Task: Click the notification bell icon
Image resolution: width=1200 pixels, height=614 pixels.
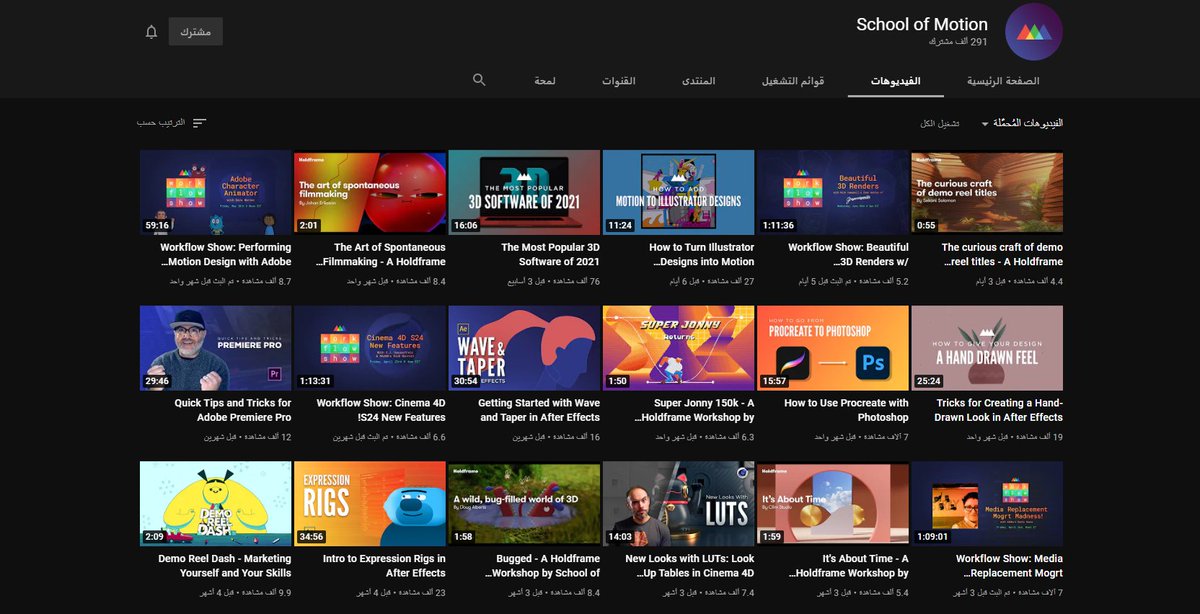Action: pos(152,32)
